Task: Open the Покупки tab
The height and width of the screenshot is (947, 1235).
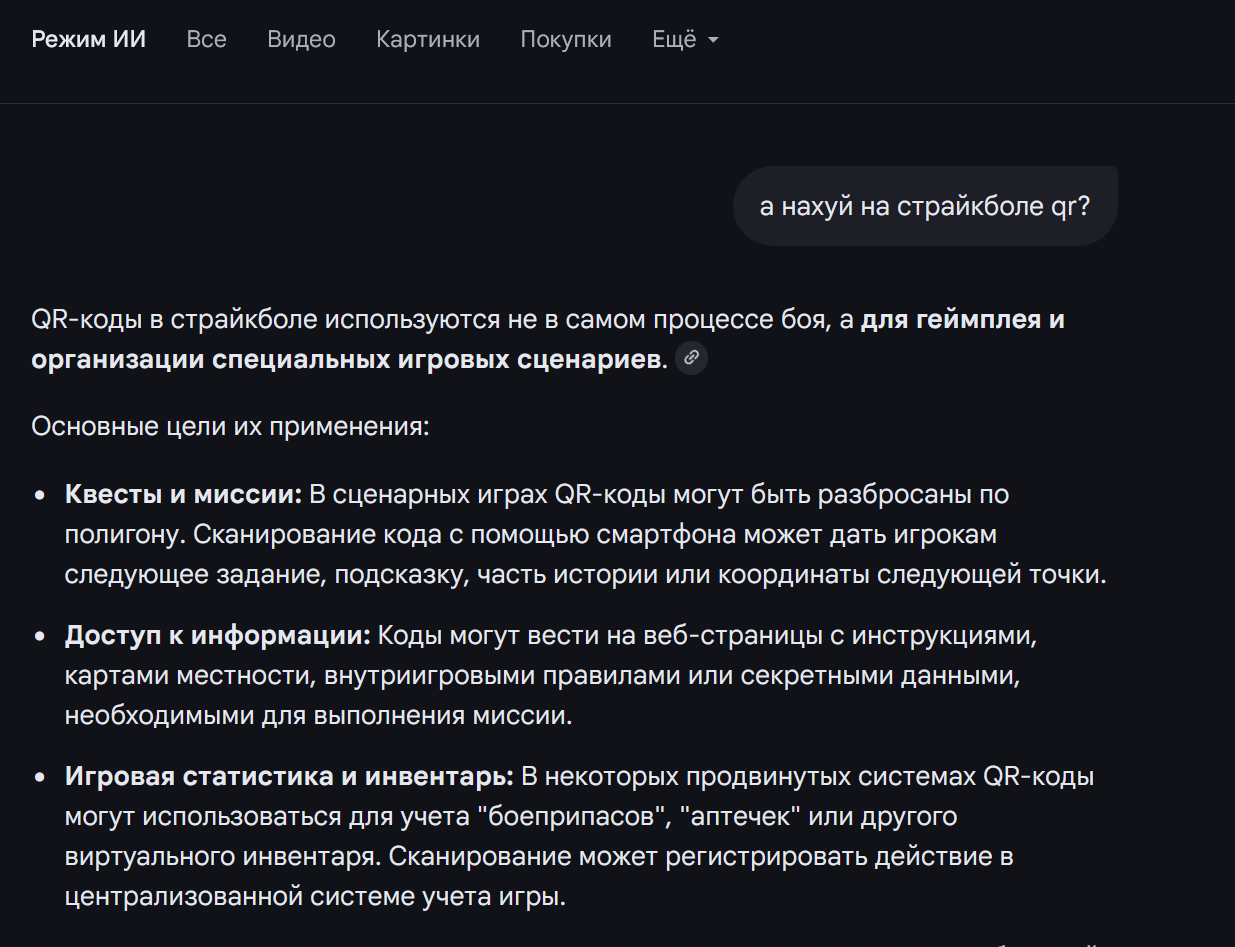Action: pyautogui.click(x=566, y=40)
